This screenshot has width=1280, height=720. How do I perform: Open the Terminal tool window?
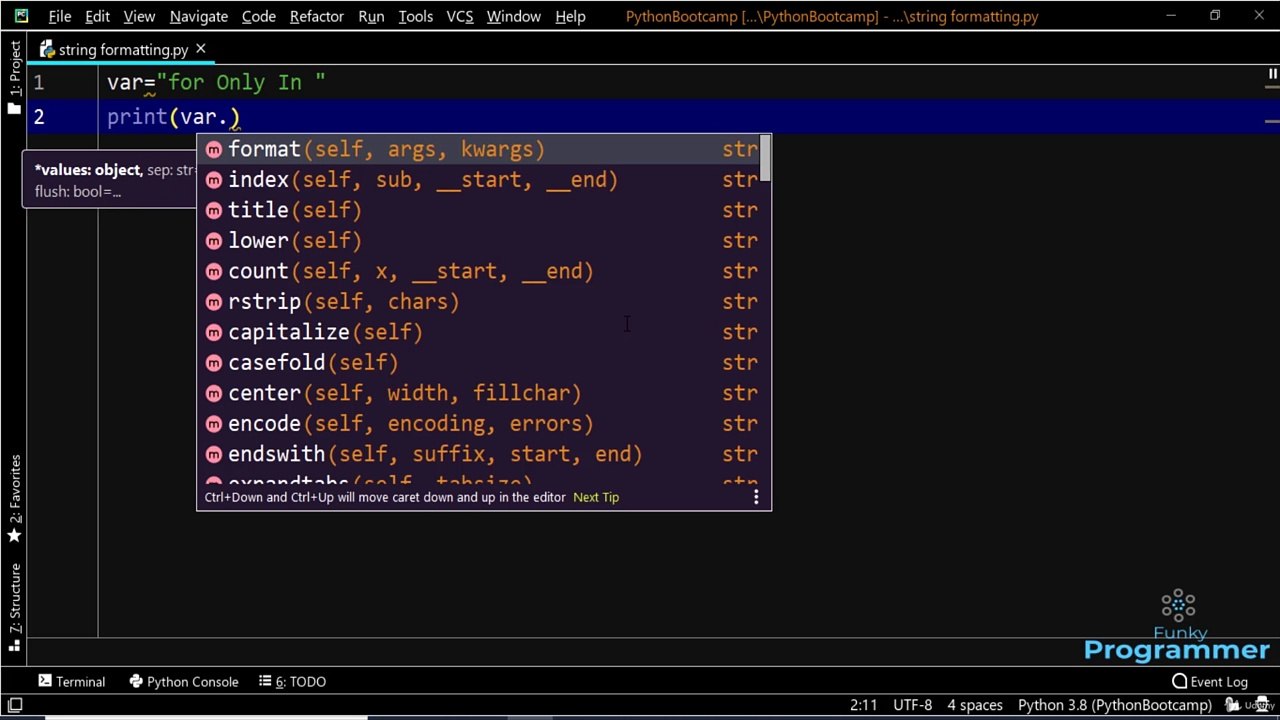point(71,681)
